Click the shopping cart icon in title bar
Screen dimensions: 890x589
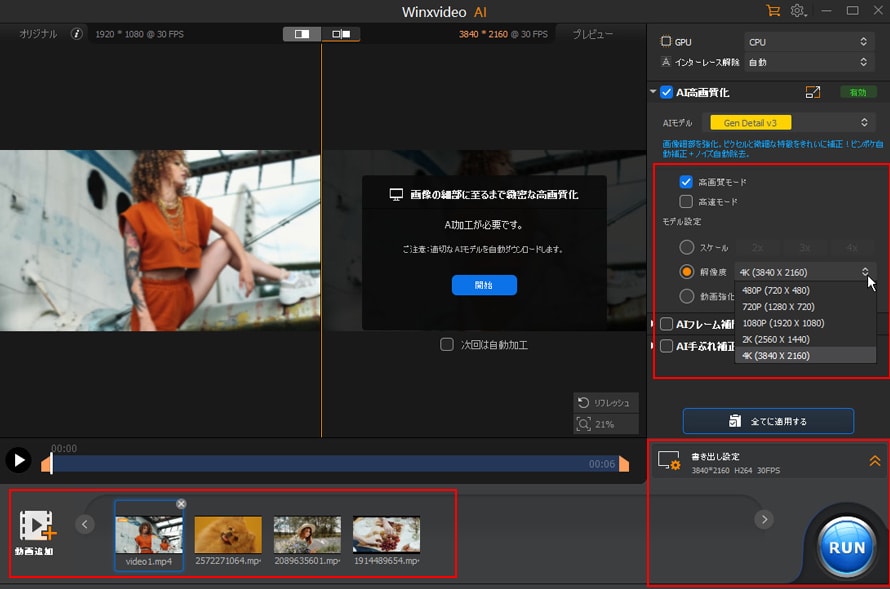(772, 10)
